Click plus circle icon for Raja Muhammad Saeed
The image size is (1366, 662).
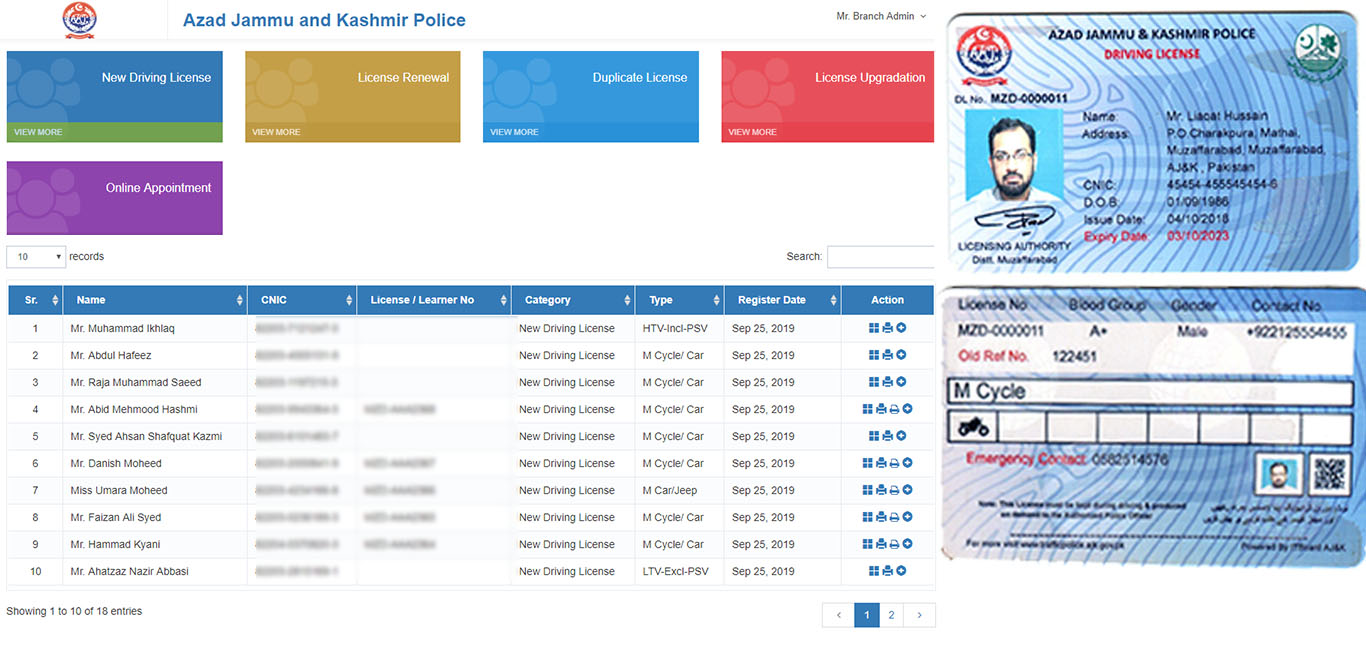(x=901, y=382)
